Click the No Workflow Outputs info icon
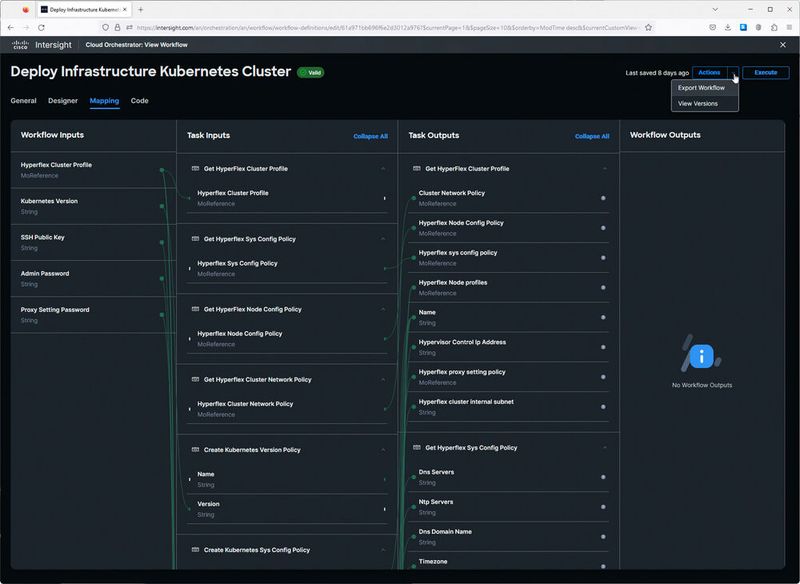This screenshot has height=584, width=800. [702, 356]
